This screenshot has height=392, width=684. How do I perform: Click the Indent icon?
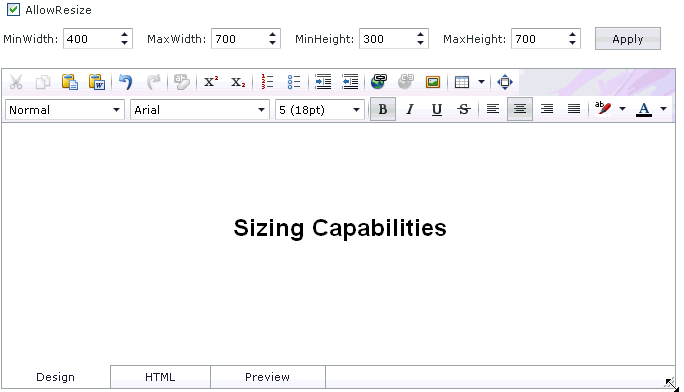point(323,82)
